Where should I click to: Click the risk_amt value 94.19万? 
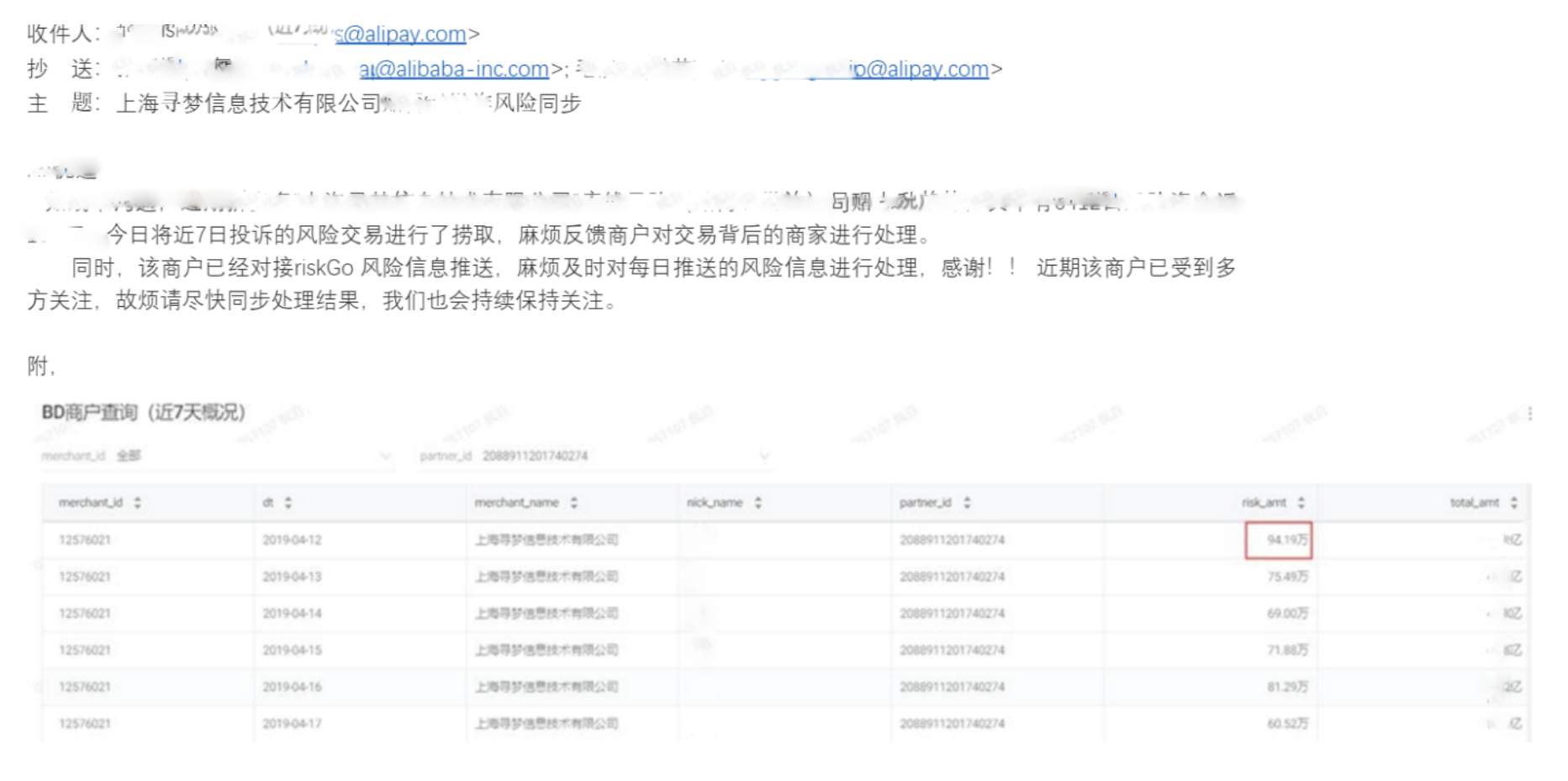coord(1287,540)
